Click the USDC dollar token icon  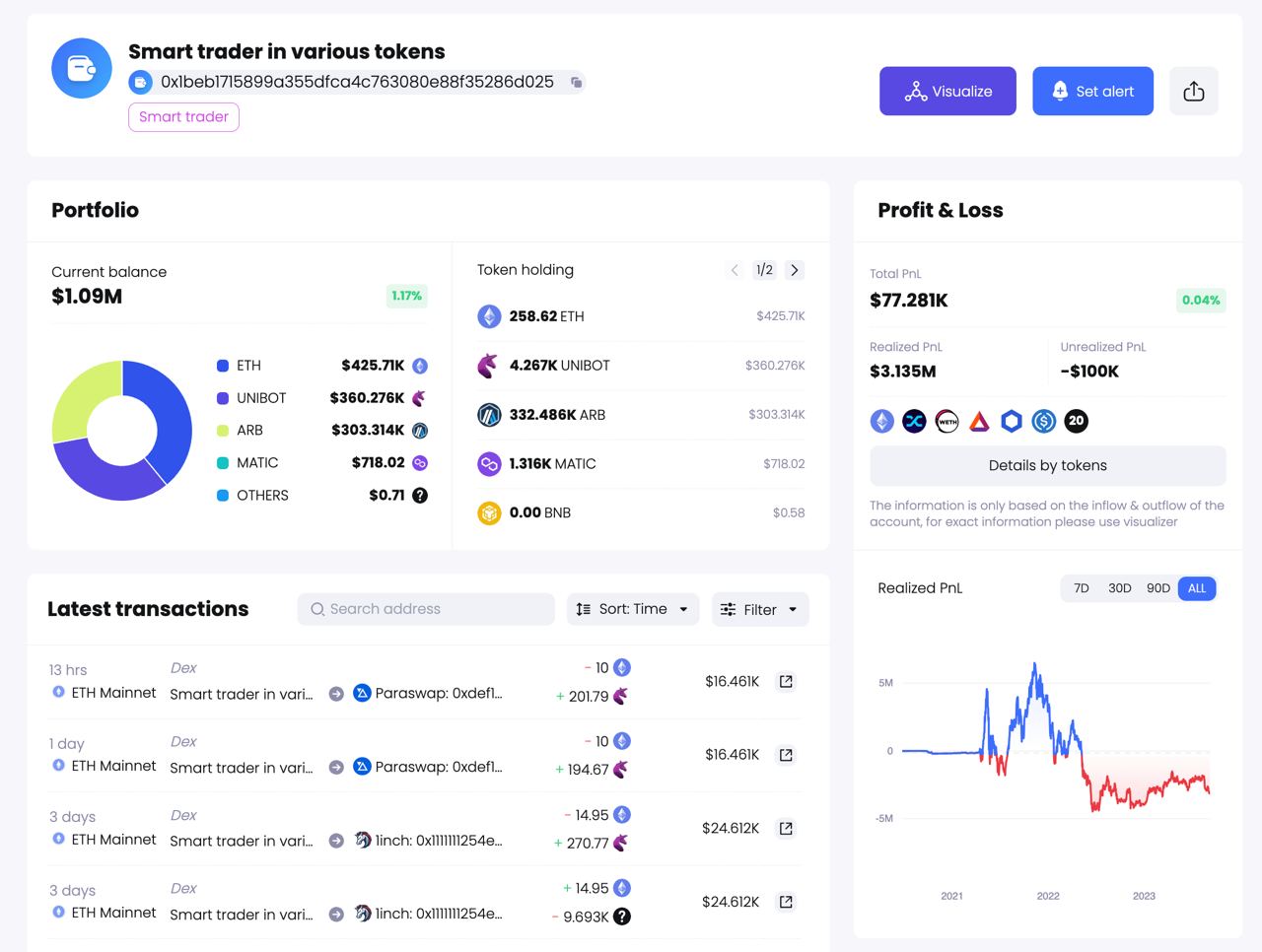click(1044, 422)
